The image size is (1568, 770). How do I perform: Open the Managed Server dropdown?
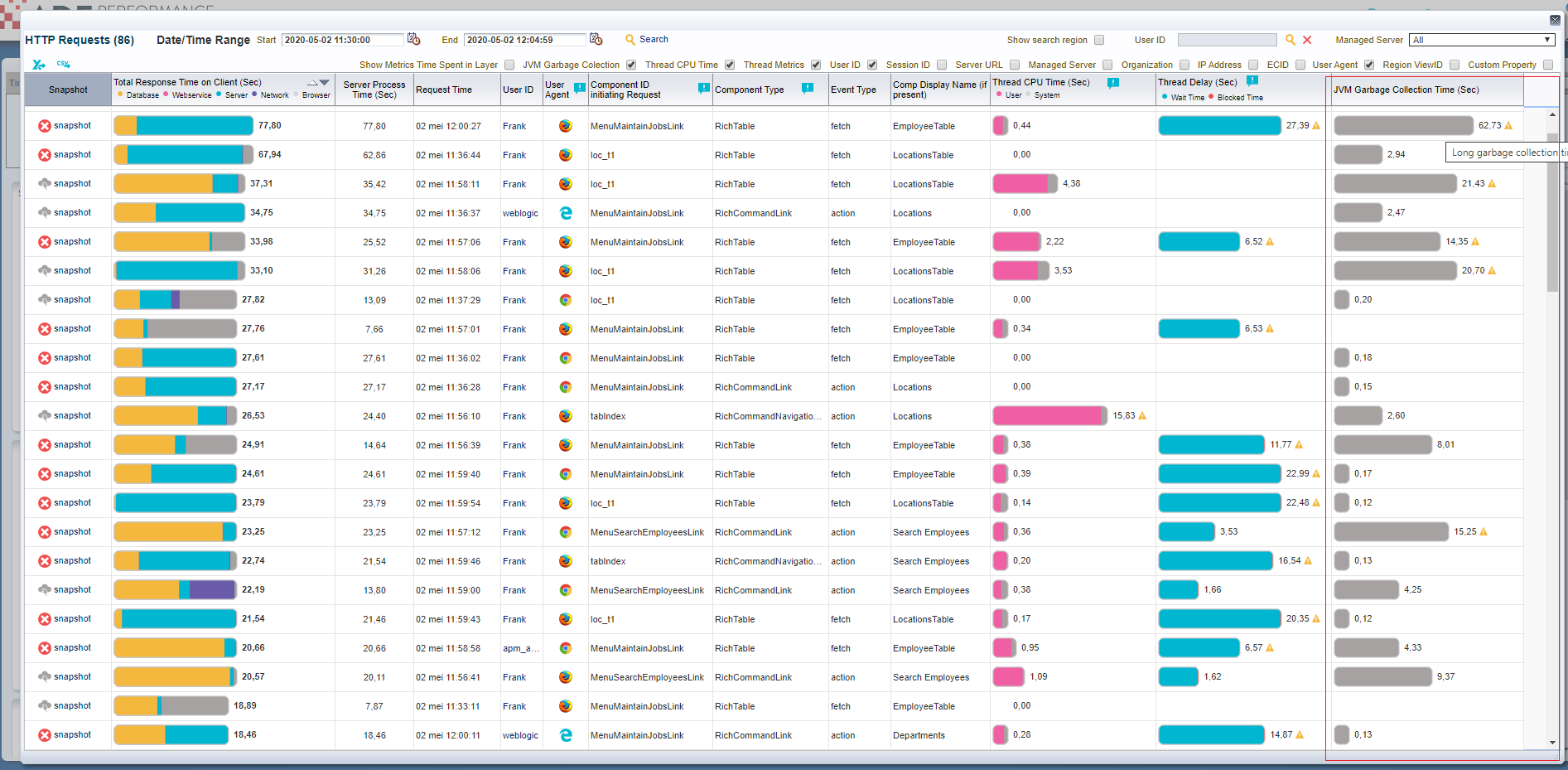pos(1481,40)
